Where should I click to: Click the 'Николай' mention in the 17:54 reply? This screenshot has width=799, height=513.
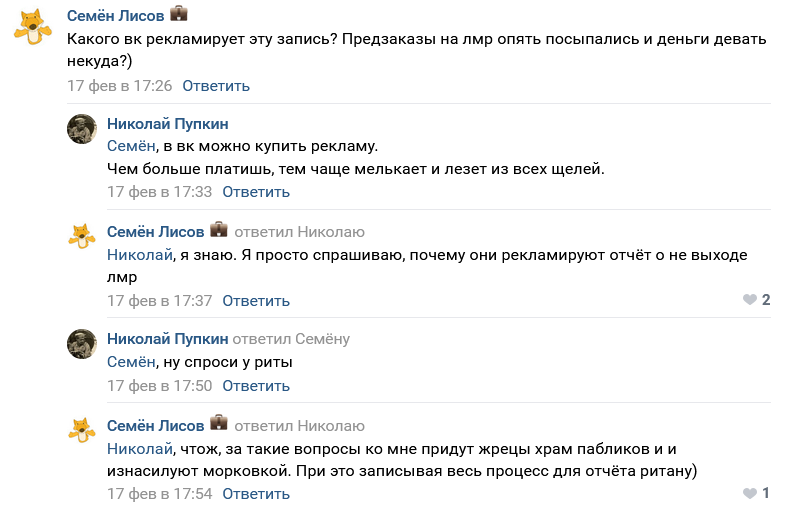click(139, 448)
